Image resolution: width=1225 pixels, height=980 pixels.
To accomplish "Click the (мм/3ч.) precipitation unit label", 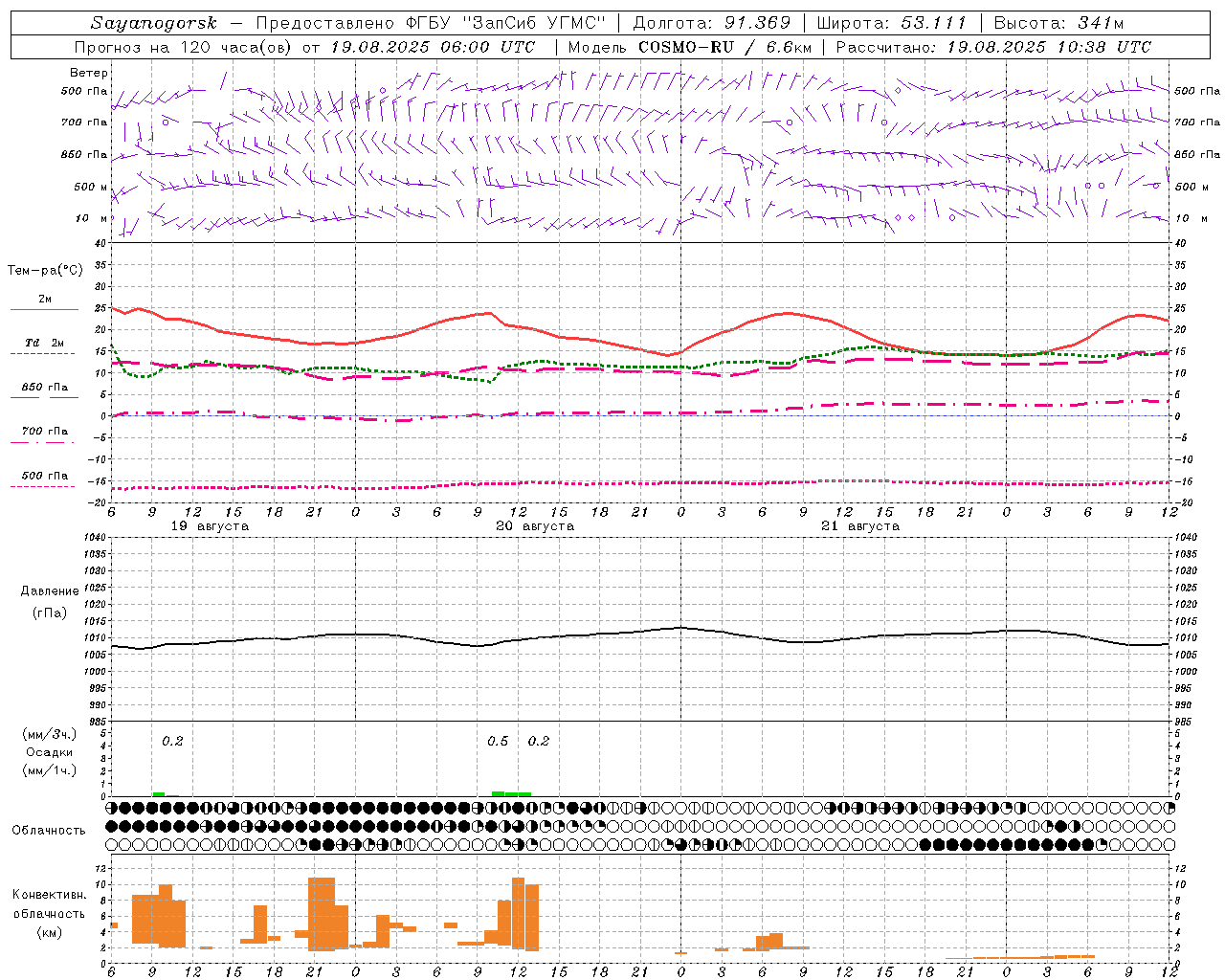I will click(49, 734).
